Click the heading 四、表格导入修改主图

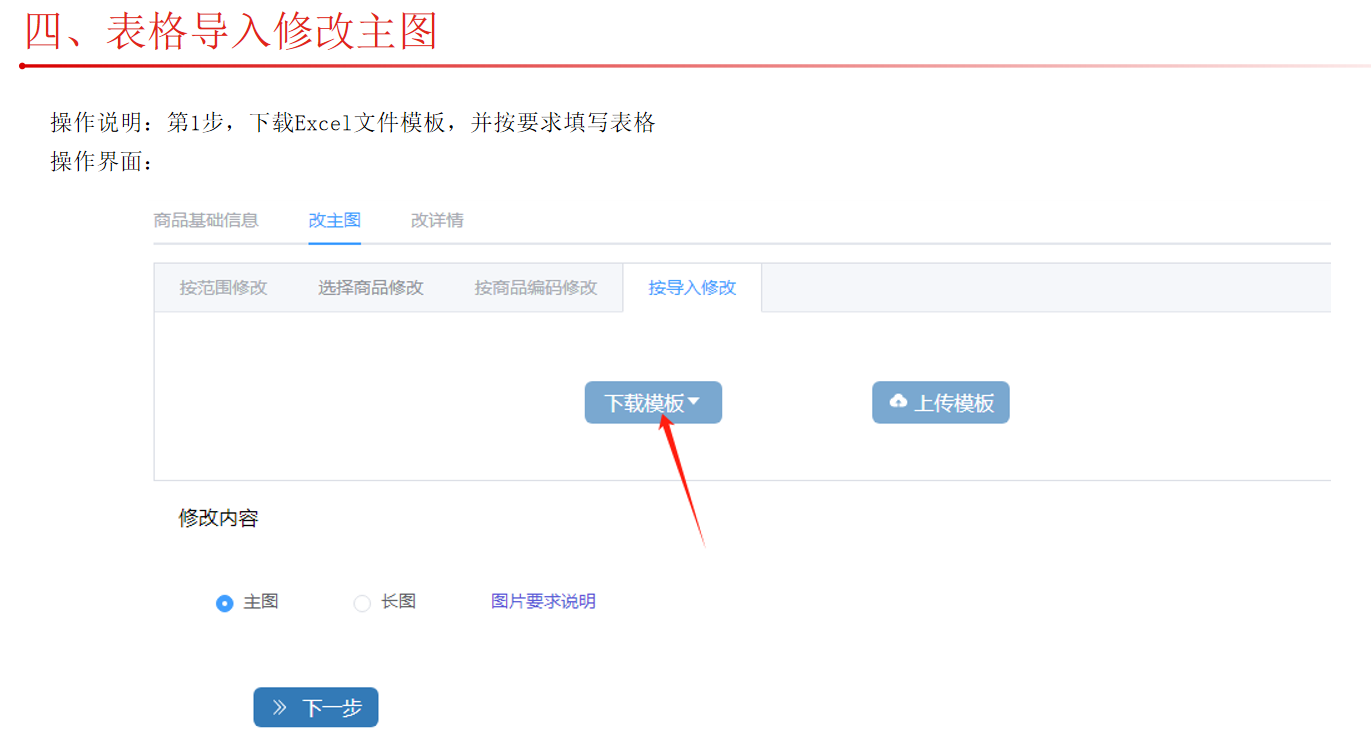pos(231,32)
